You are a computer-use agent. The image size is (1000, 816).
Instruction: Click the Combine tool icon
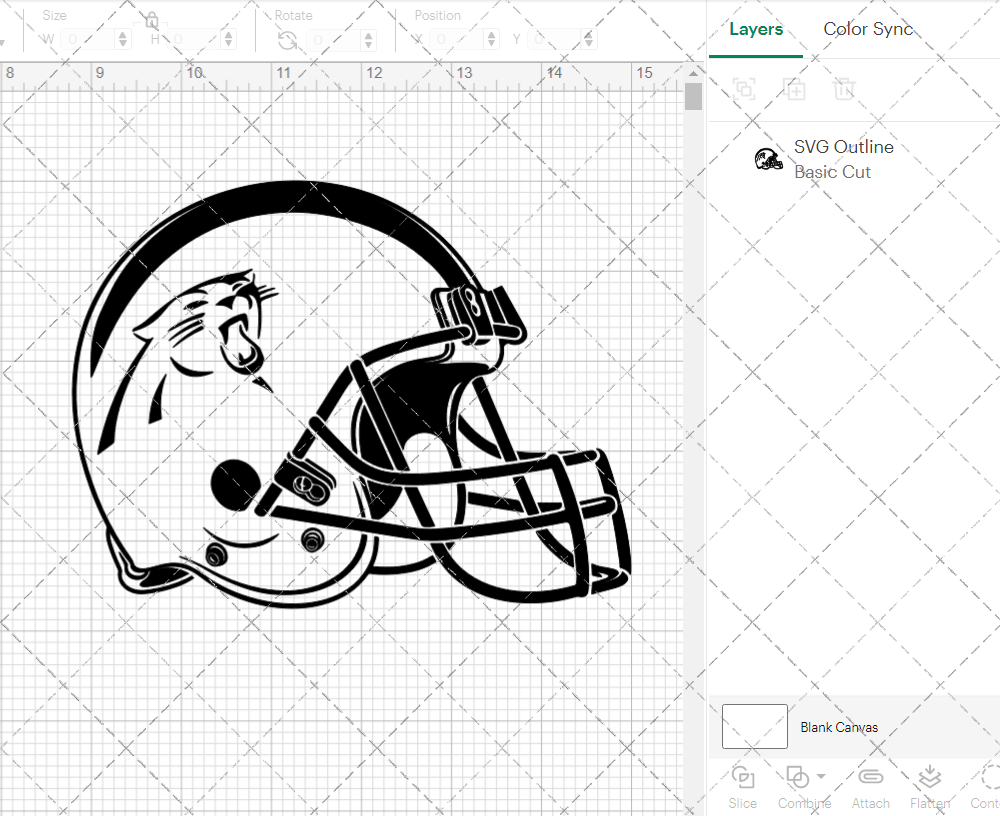tap(797, 777)
